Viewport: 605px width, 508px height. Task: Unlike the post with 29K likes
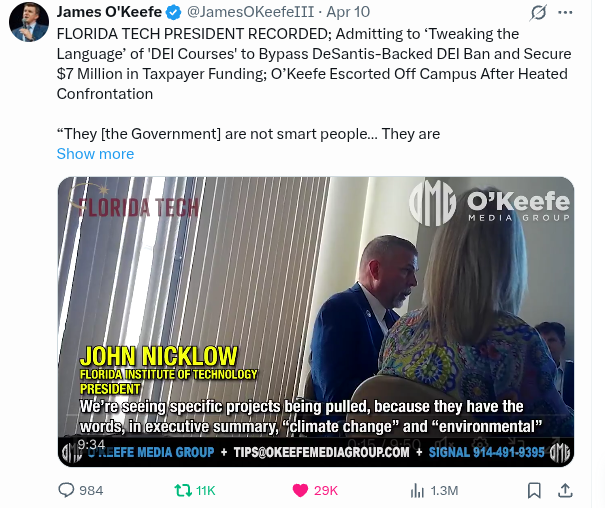click(315, 490)
